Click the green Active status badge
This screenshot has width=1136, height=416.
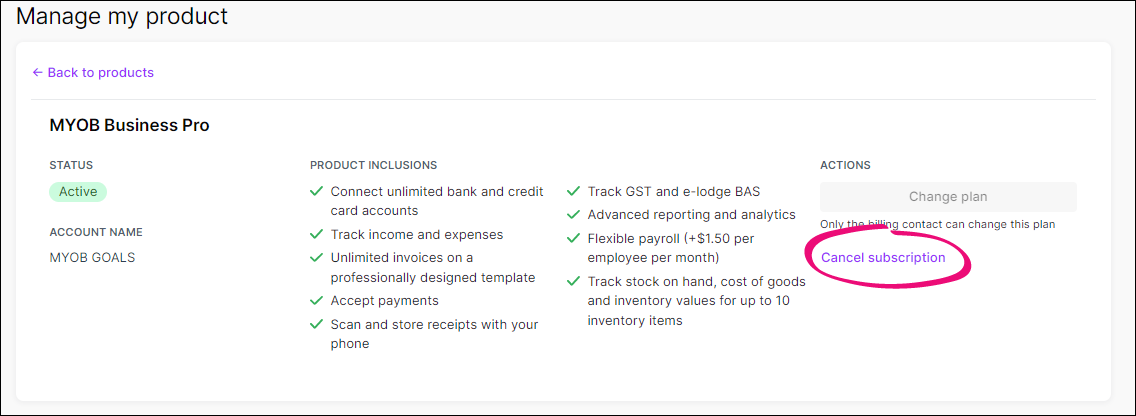[x=78, y=192]
